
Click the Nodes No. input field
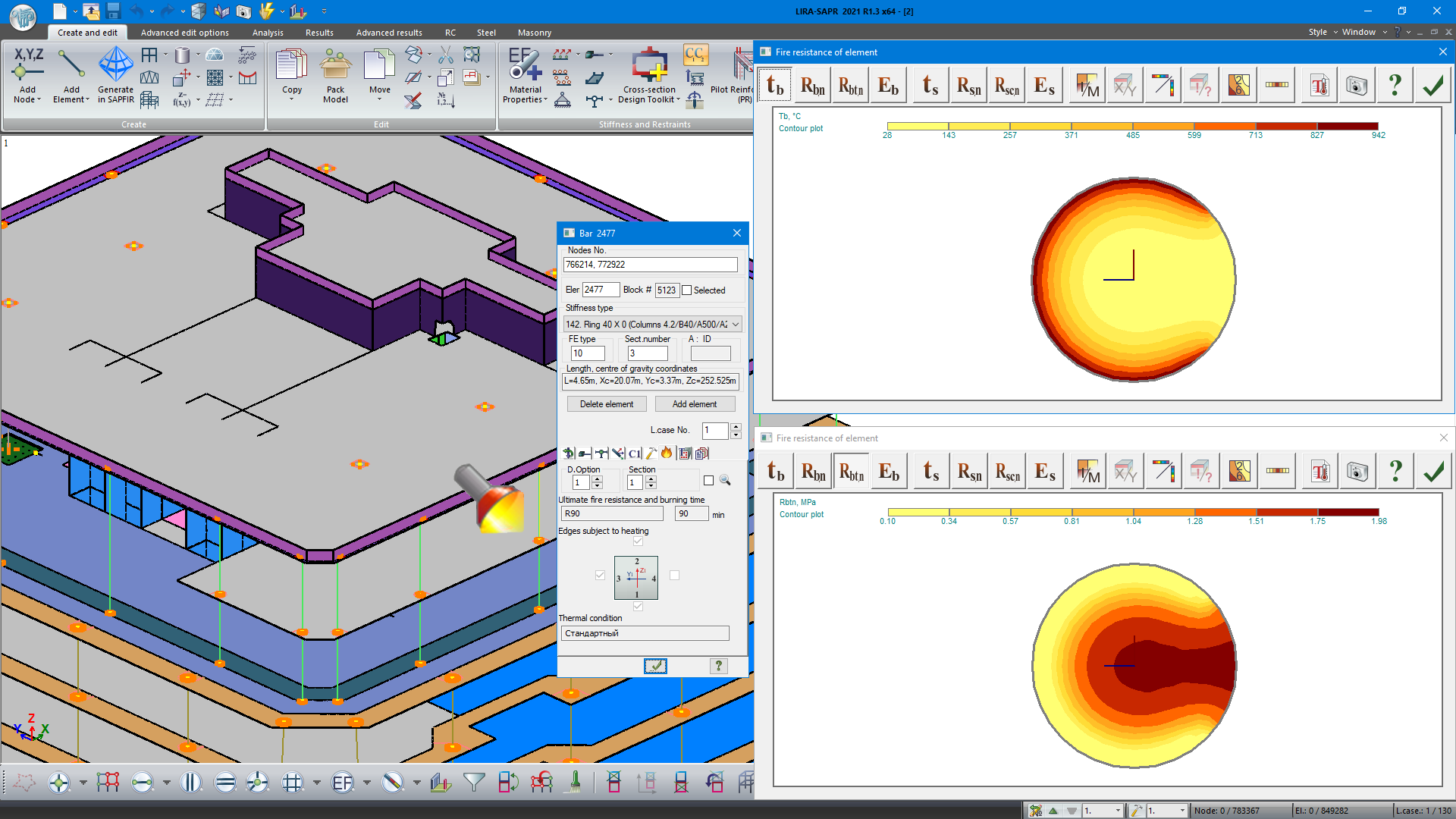[x=650, y=265]
